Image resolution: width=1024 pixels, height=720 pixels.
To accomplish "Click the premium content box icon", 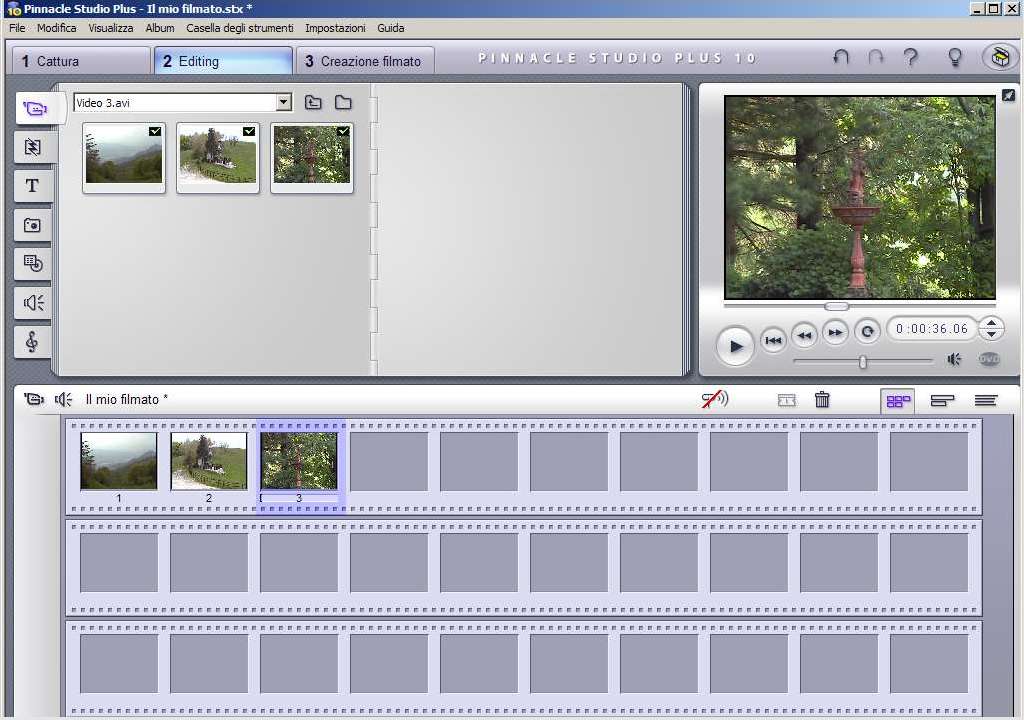I will point(1000,57).
